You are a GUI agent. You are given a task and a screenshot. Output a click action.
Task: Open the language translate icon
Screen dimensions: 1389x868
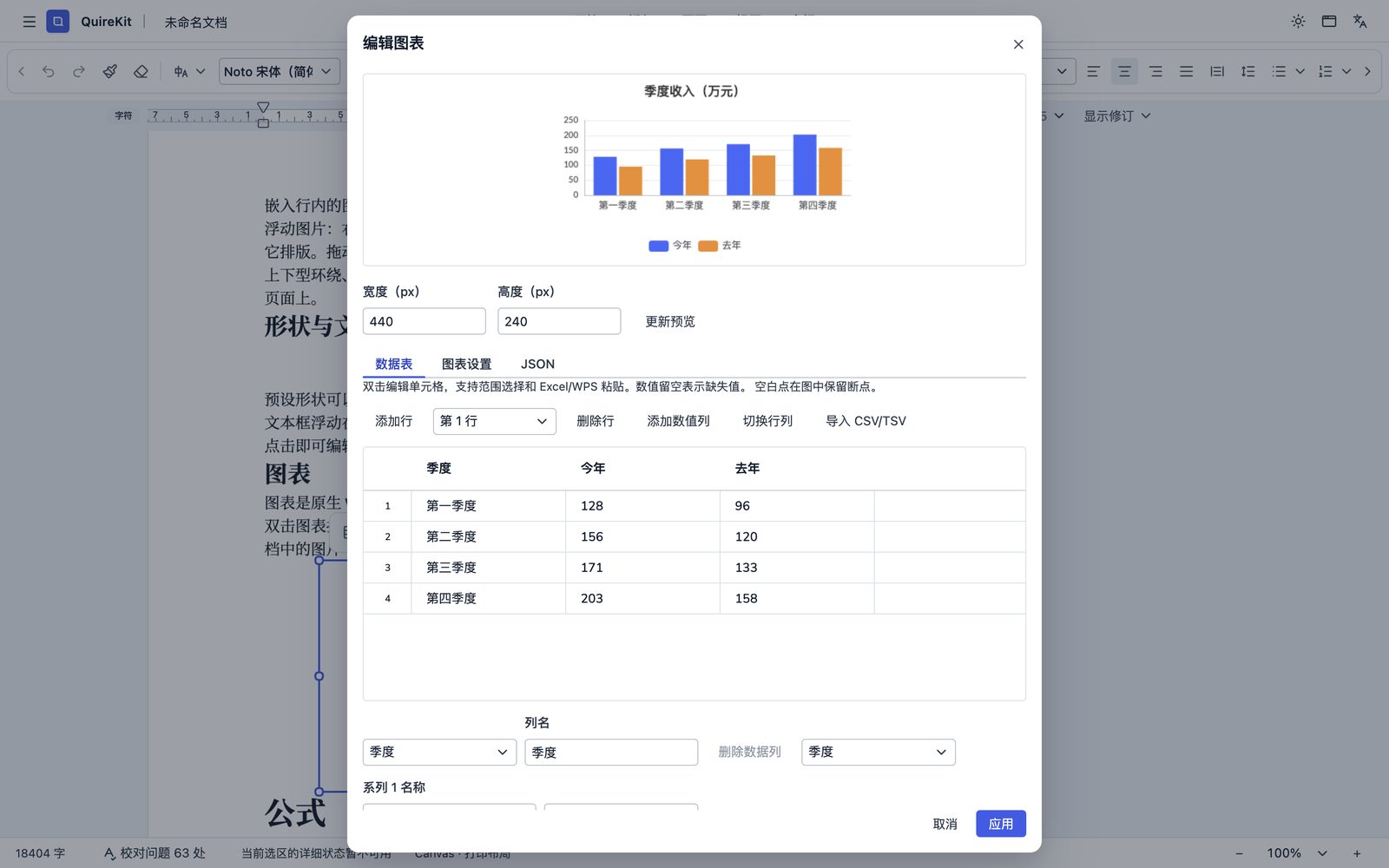coord(1360,22)
